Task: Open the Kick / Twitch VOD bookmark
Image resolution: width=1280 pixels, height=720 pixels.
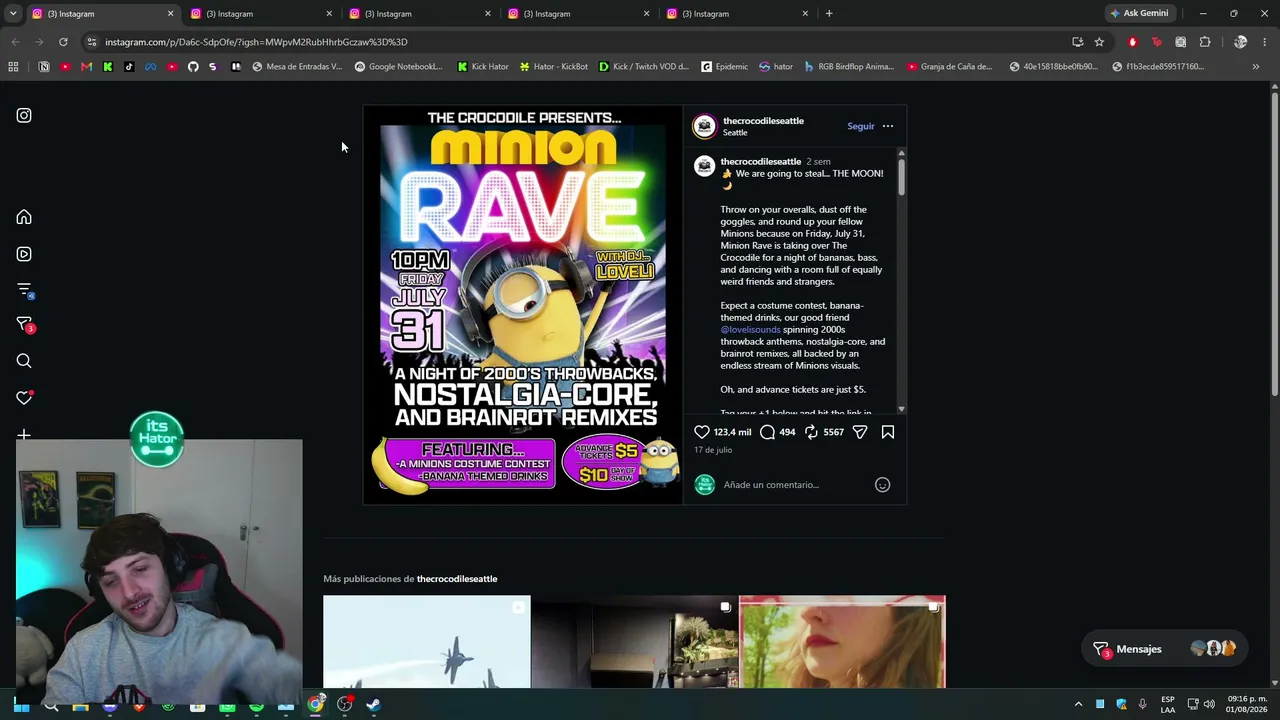Action: tap(644, 67)
